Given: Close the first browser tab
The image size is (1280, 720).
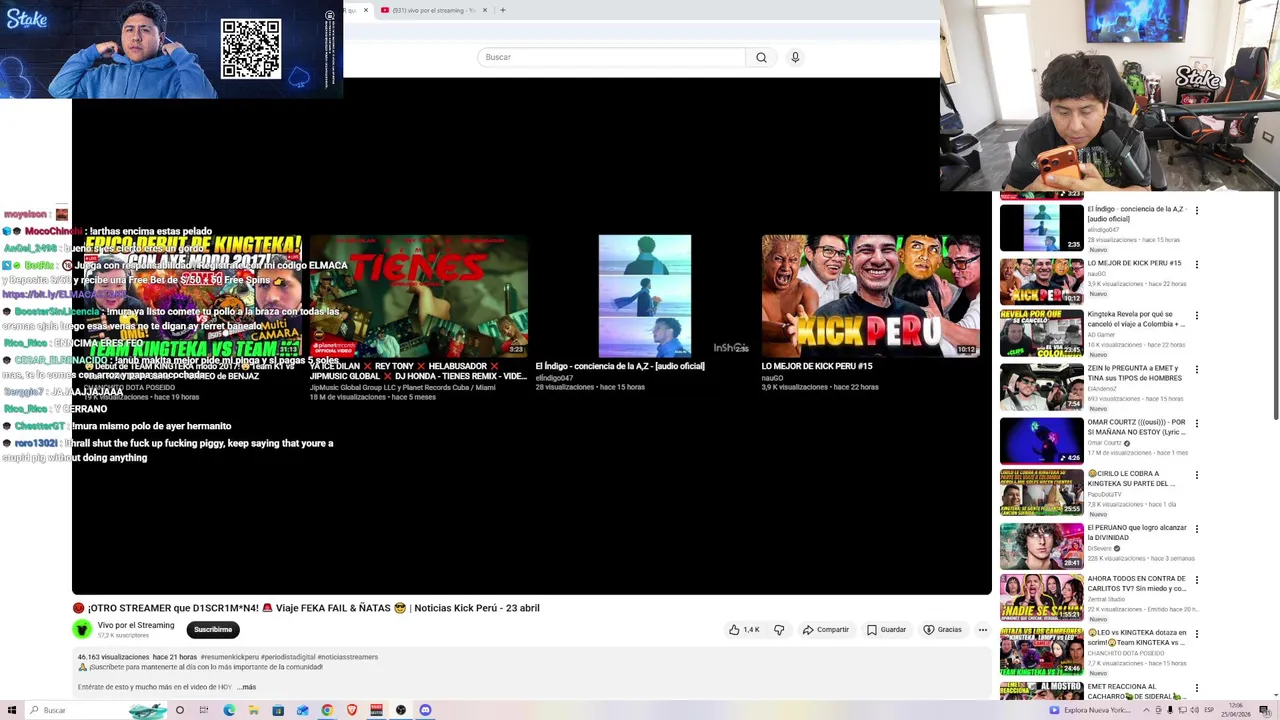Looking at the screenshot, I should coord(365,10).
